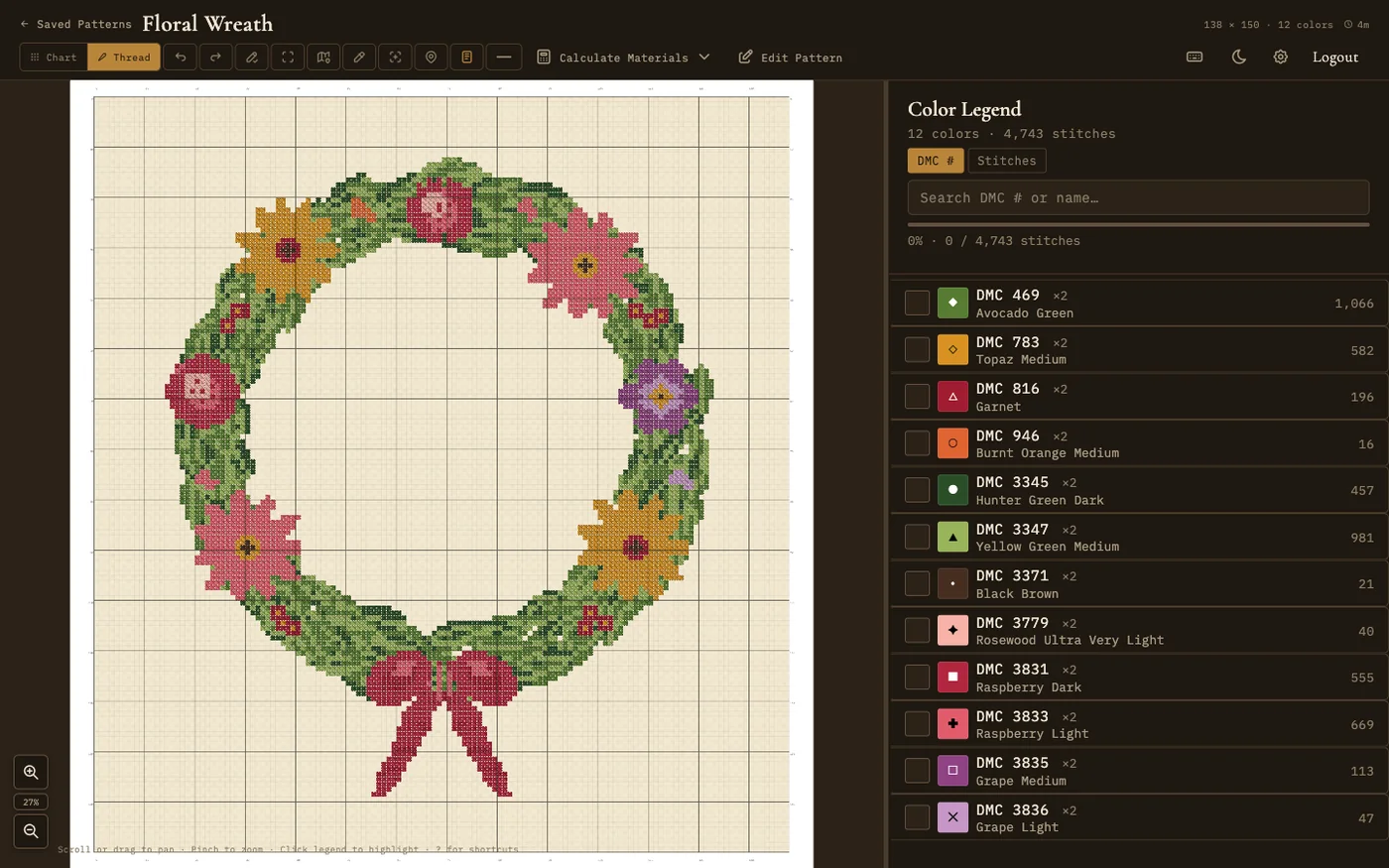The height and width of the screenshot is (868, 1389).
Task: Click the back arrow to Saved Patterns
Action: 25,24
